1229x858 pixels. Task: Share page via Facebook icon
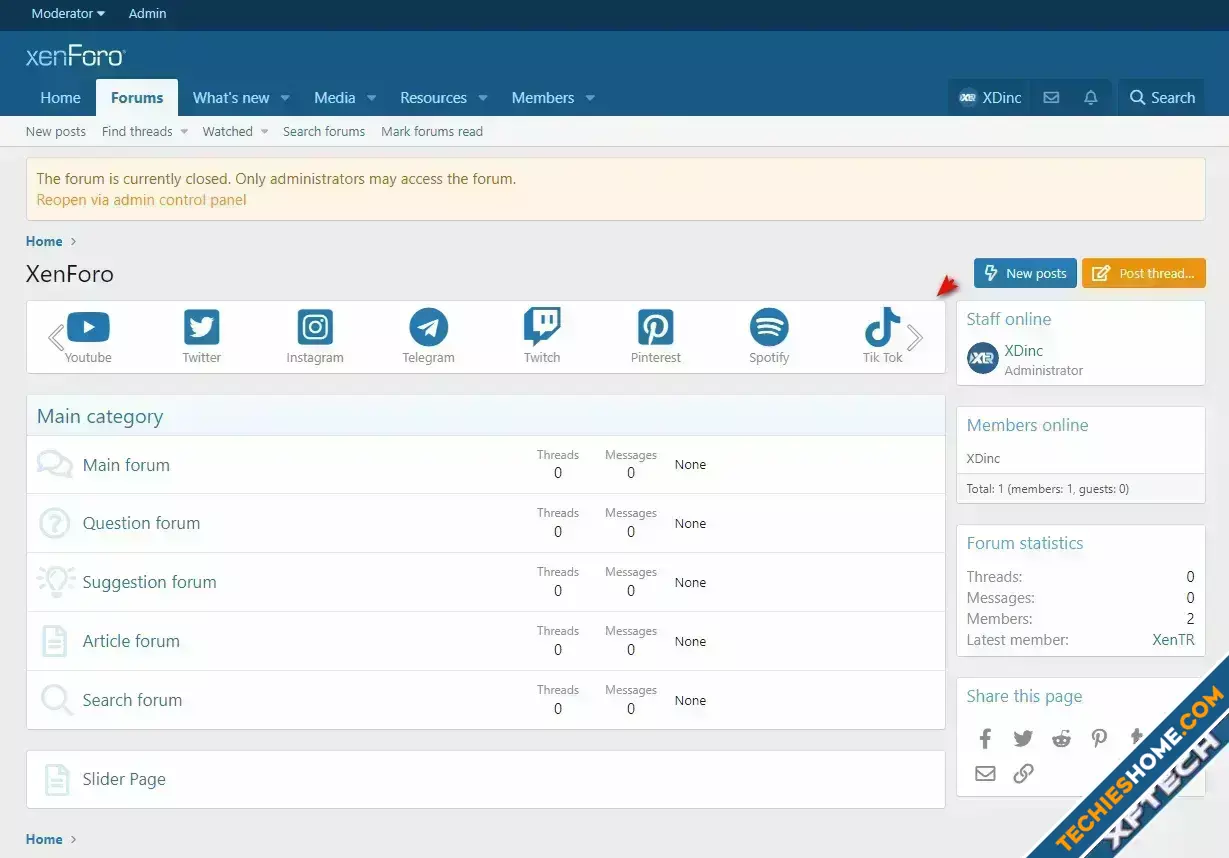[x=985, y=739]
